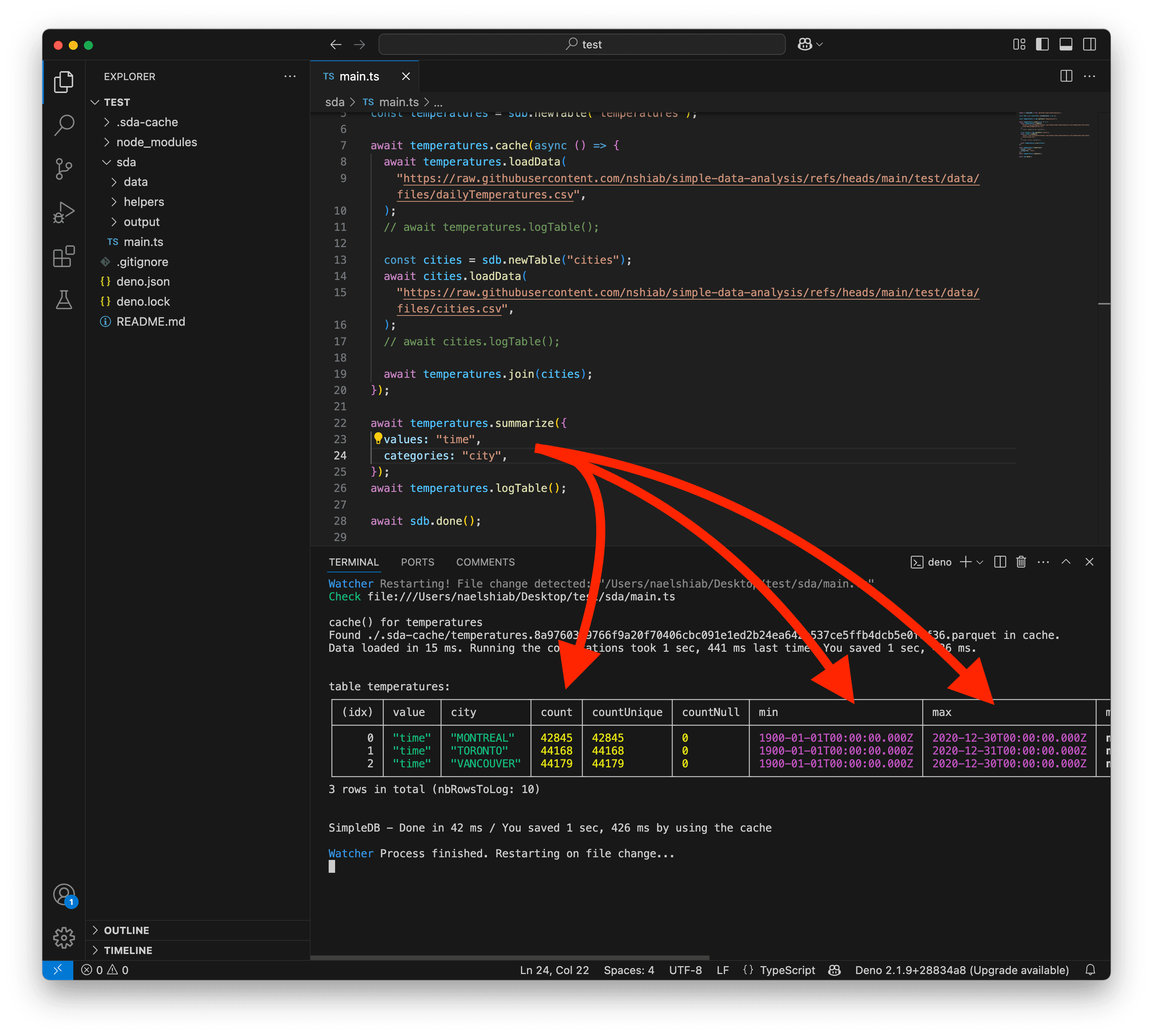Go back with the navigation arrow
This screenshot has height=1036, width=1153.
pyautogui.click(x=336, y=45)
